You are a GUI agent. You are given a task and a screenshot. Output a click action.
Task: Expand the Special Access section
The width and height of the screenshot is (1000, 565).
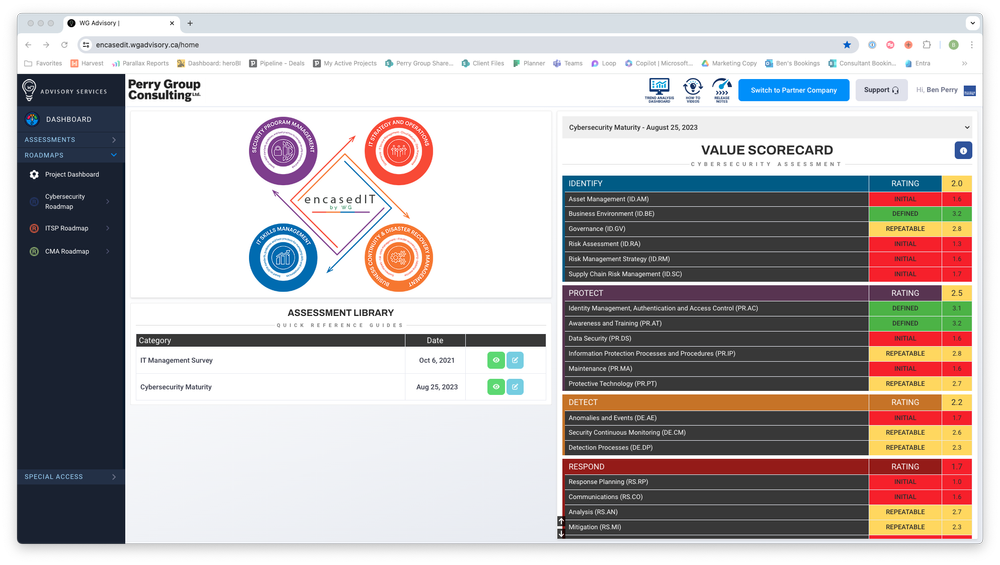coord(70,477)
